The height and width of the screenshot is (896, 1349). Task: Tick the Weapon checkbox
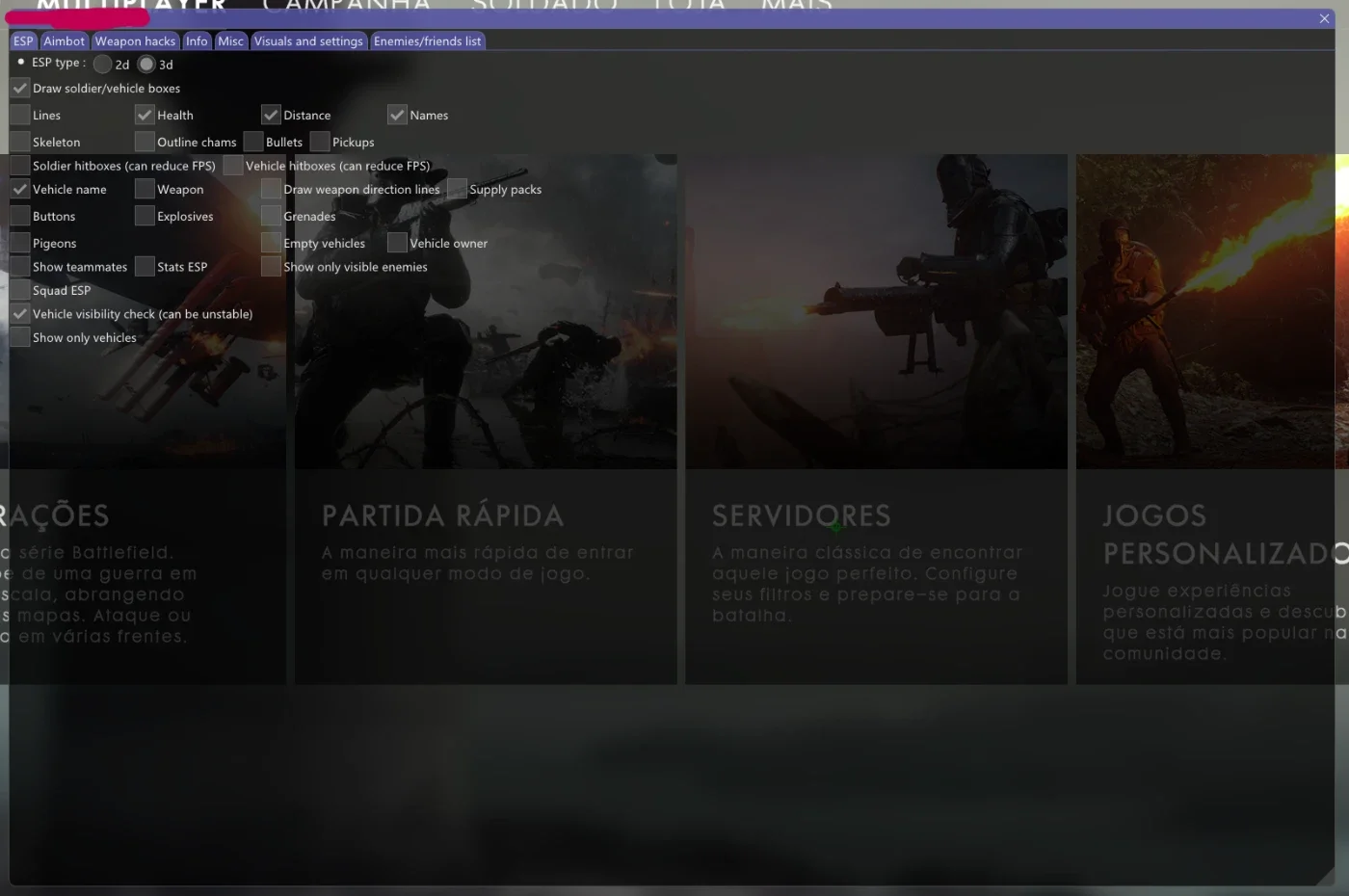click(x=145, y=189)
